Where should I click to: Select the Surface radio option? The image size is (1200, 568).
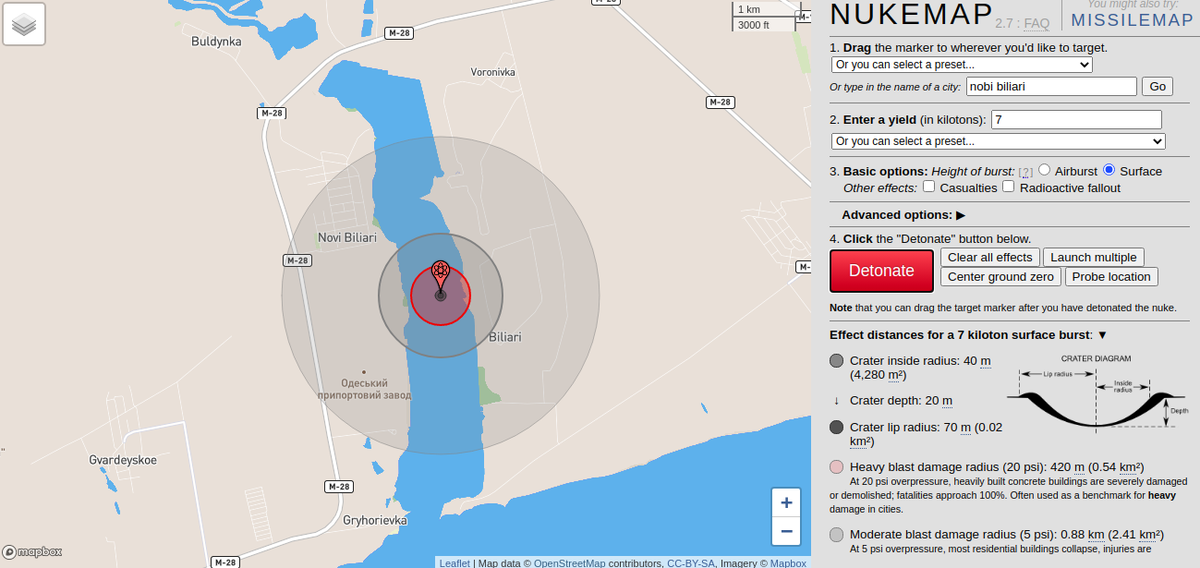pyautogui.click(x=1109, y=170)
